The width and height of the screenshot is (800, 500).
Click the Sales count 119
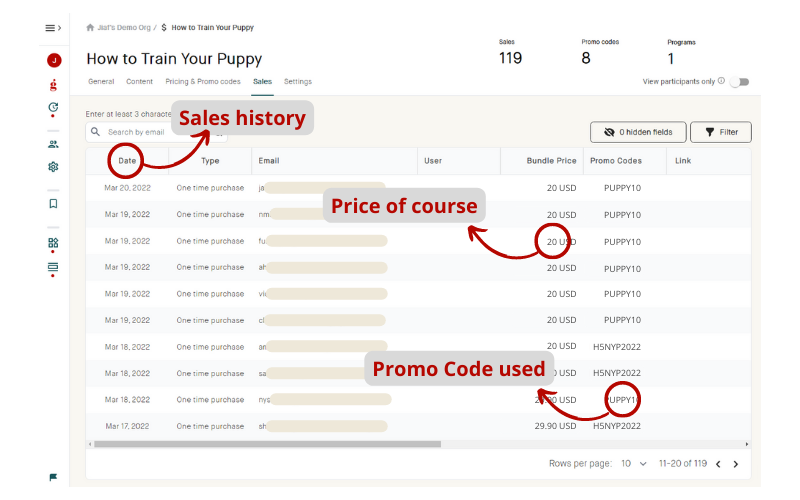coord(510,58)
